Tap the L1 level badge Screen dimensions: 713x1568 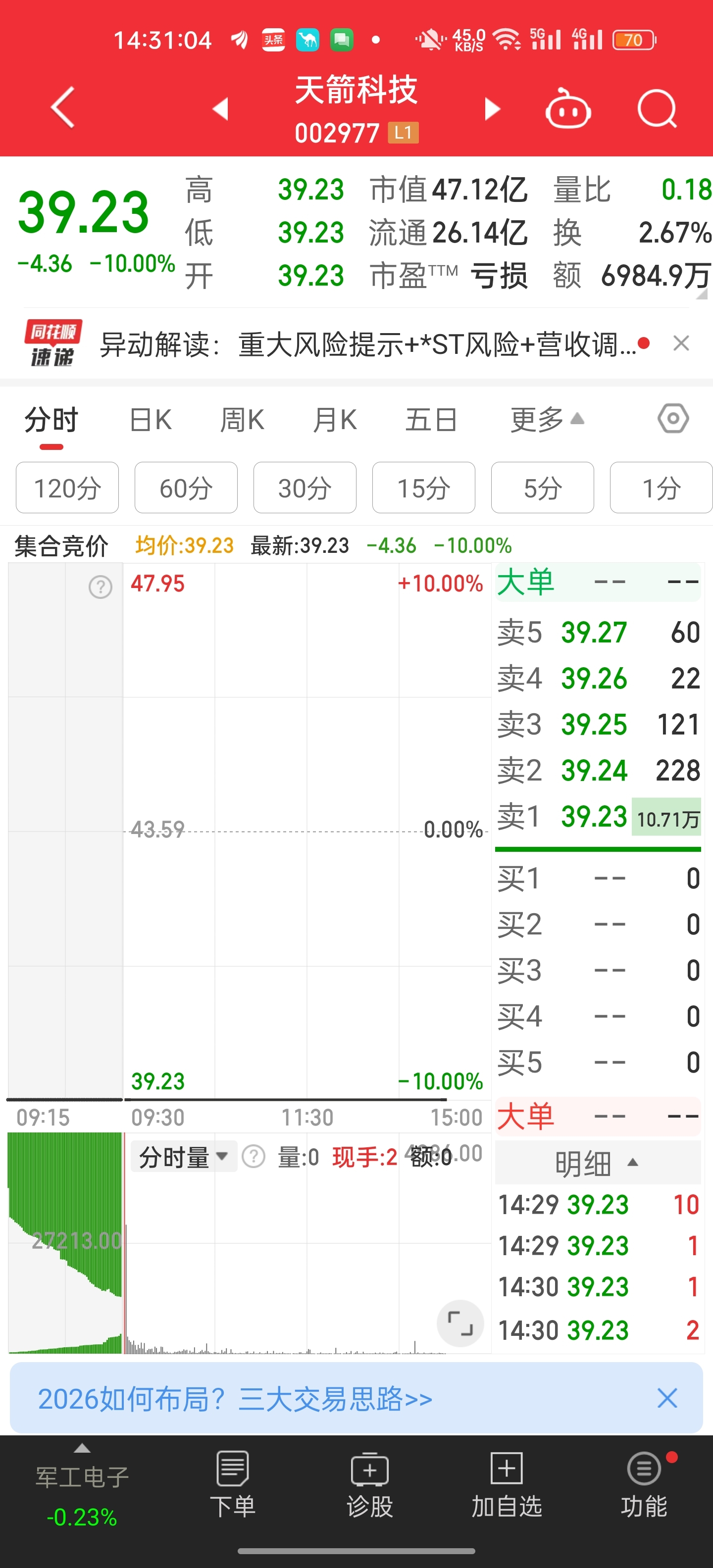click(x=403, y=133)
